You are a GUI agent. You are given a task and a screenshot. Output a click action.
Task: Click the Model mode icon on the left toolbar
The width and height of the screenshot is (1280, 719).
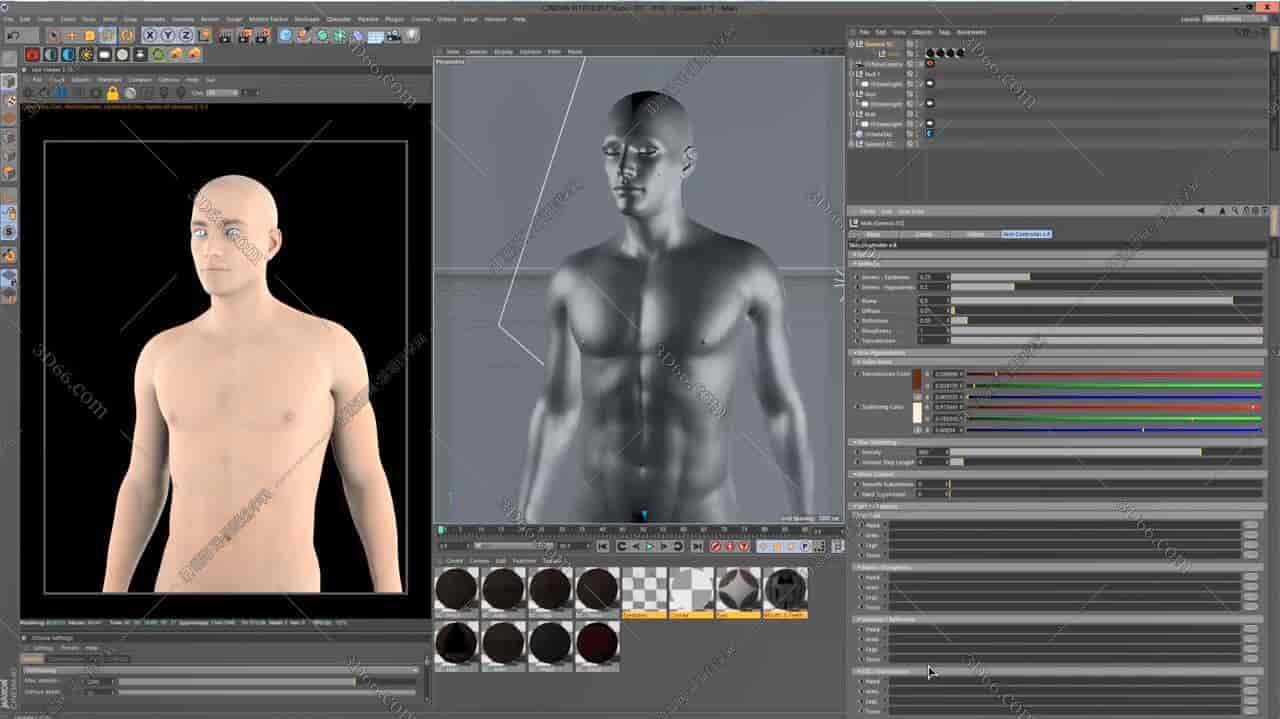(x=9, y=98)
